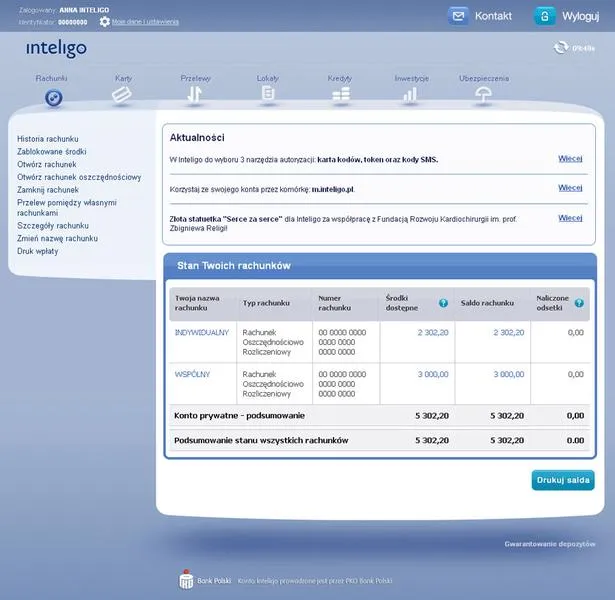Choose Otwórz rachunek sidebar link
Screen dimensions: 615x600
(47, 164)
